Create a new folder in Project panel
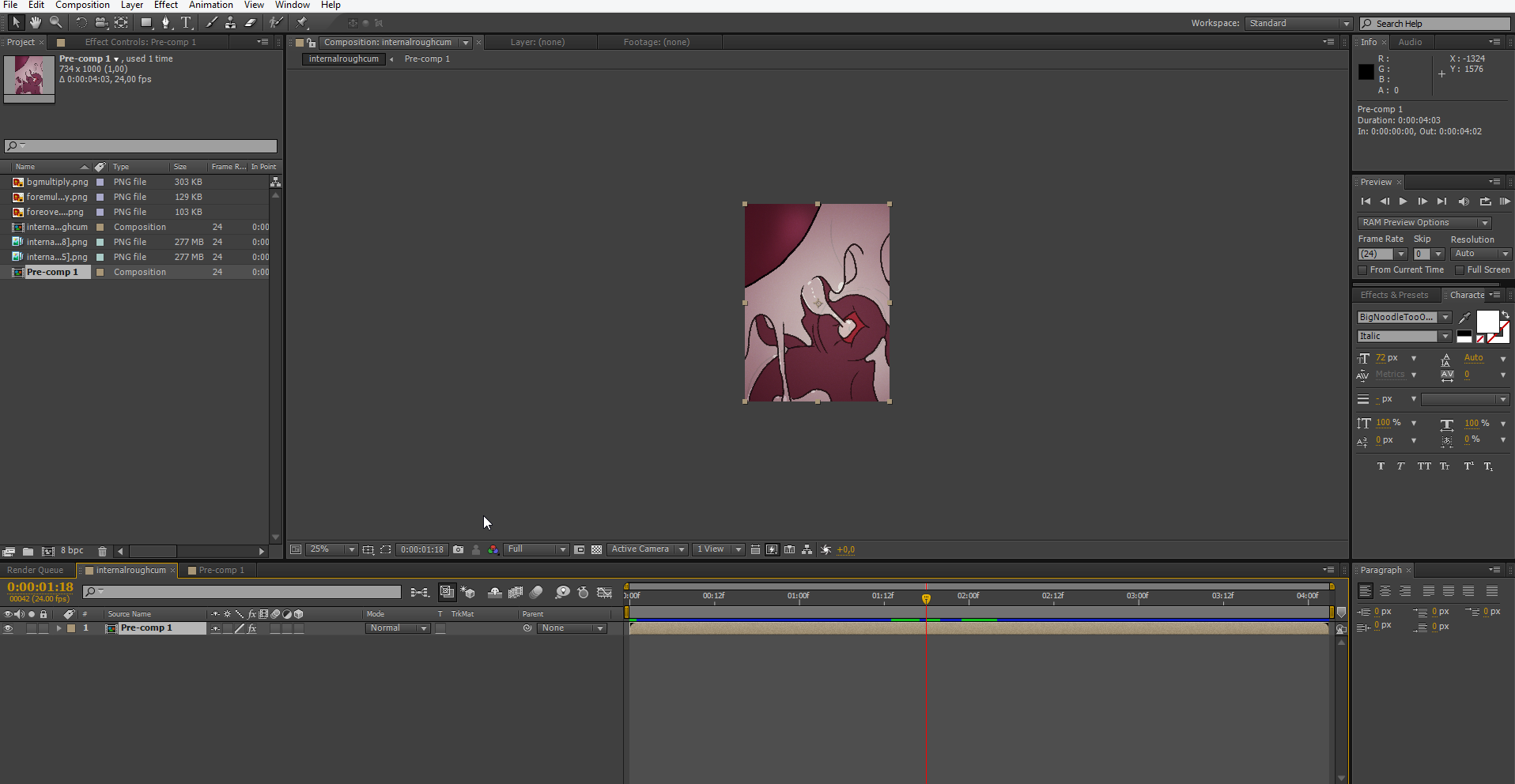Screen dimensions: 1515x784 [28, 551]
